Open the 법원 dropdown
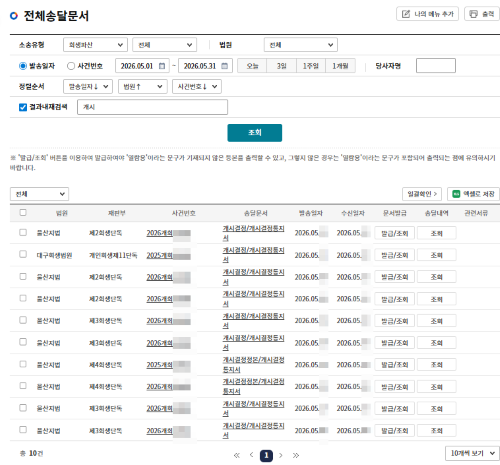 coord(301,45)
